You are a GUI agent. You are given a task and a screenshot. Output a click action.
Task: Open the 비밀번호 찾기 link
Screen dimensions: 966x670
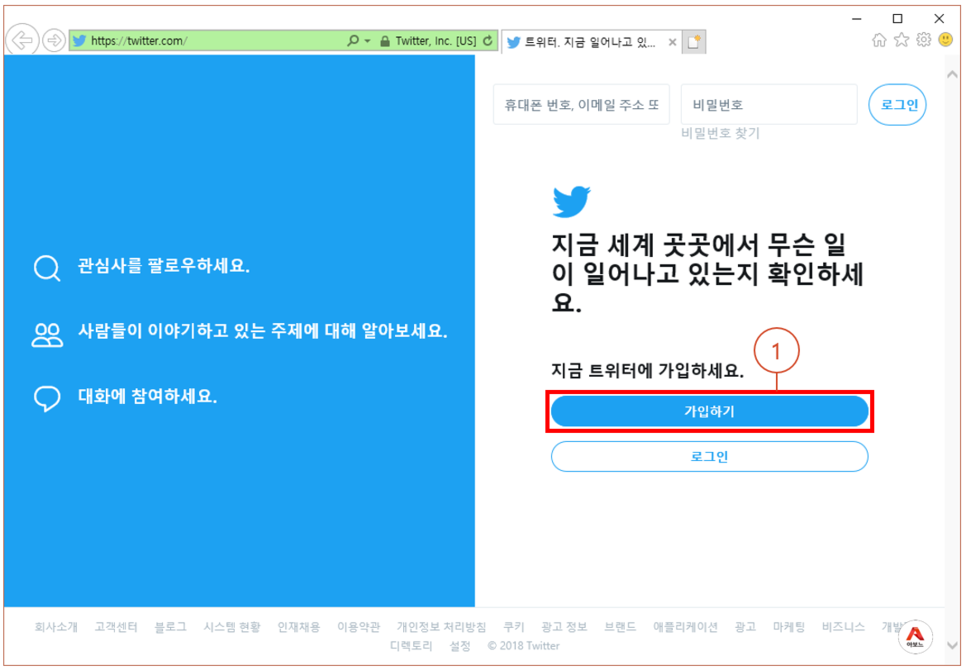720,133
